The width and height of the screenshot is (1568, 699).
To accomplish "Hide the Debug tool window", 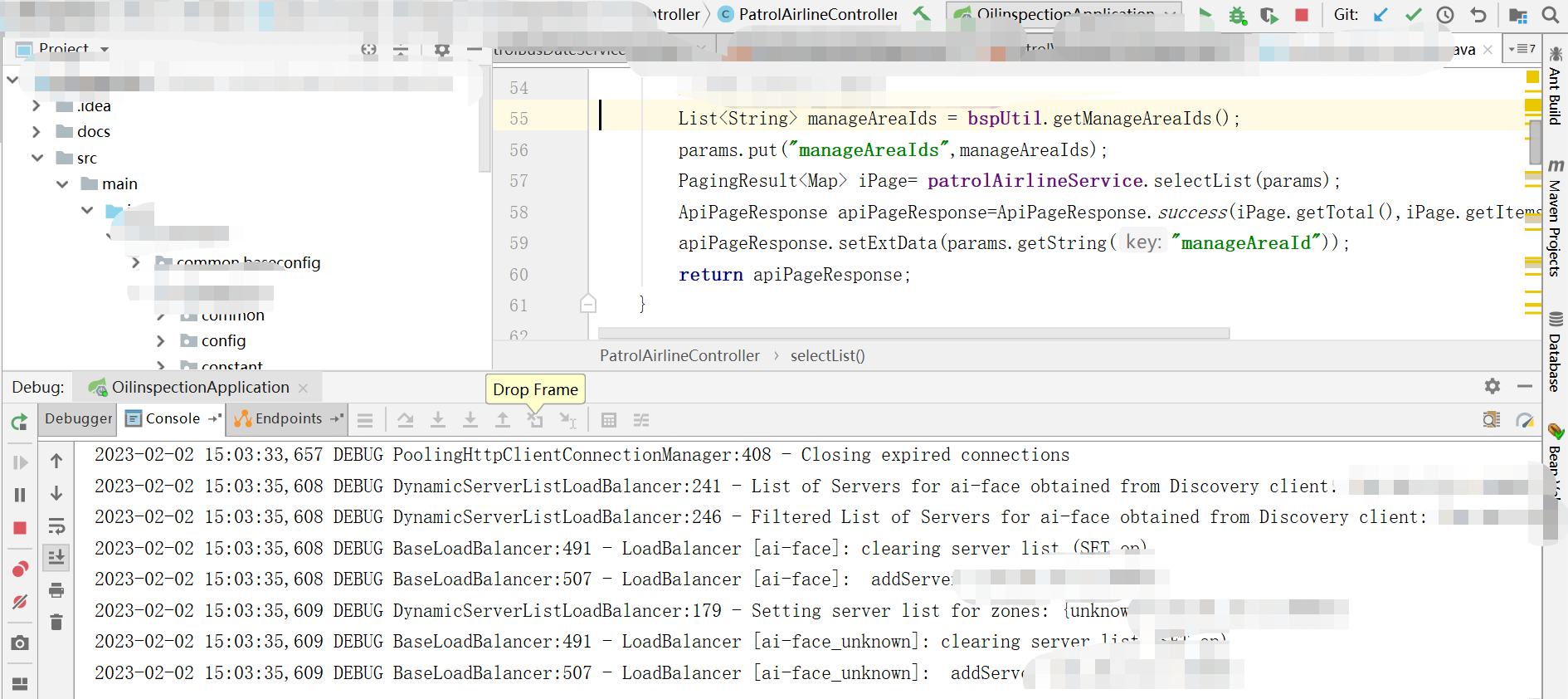I will pyautogui.click(x=1525, y=386).
